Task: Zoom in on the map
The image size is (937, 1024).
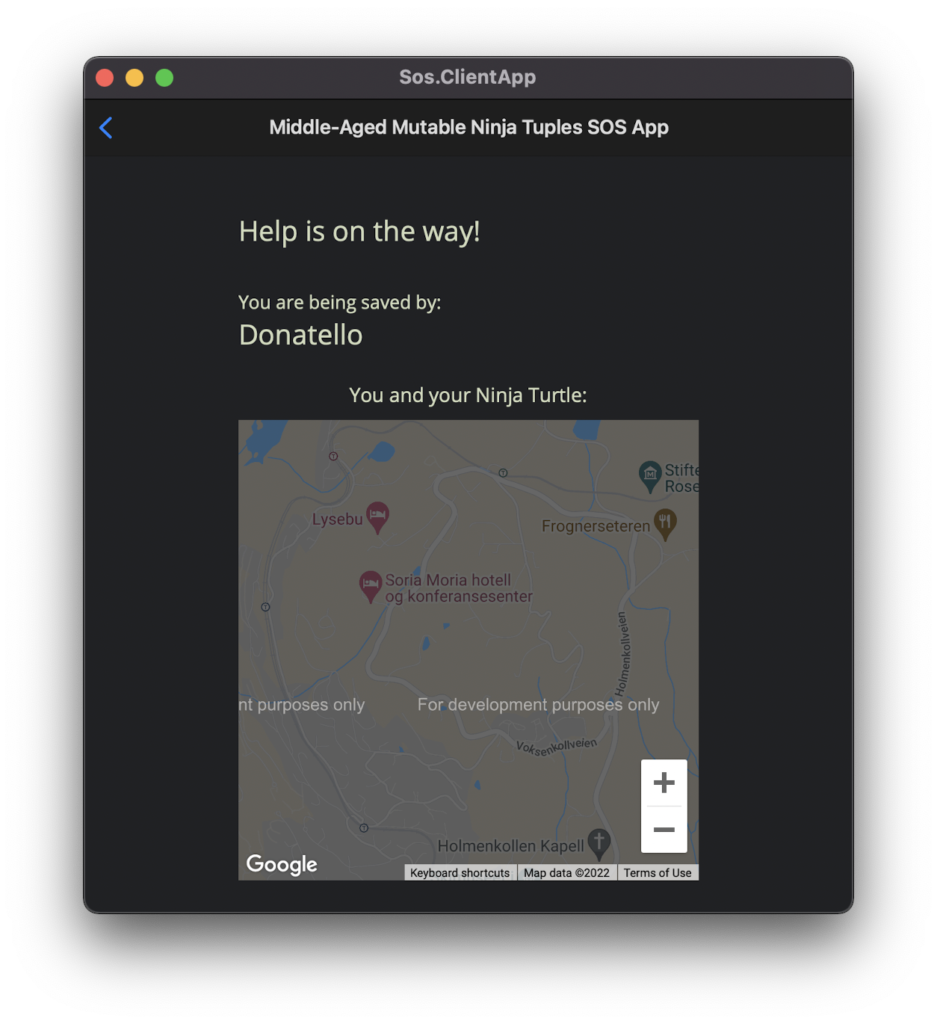Action: coord(663,782)
